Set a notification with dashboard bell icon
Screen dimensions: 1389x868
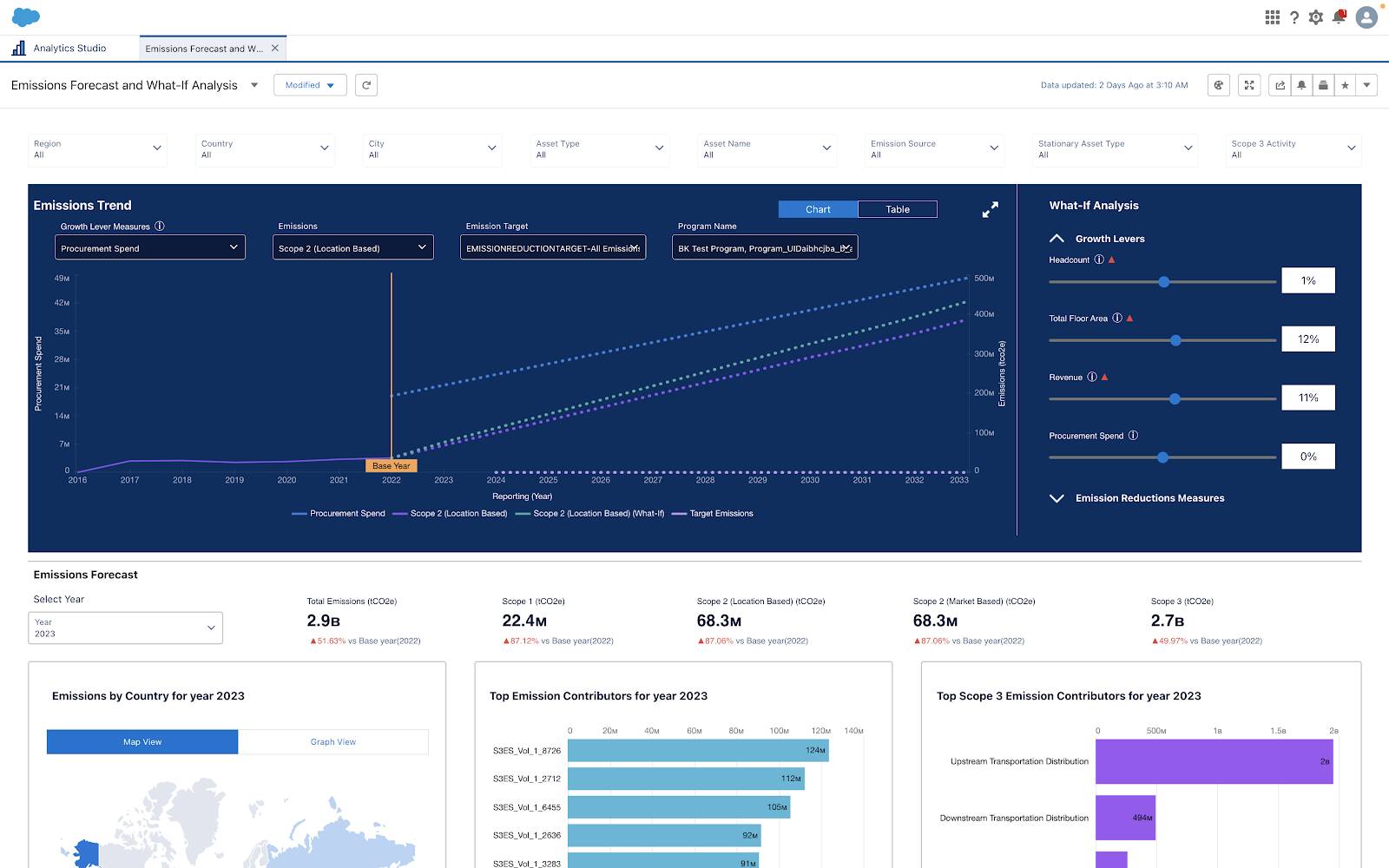1301,85
